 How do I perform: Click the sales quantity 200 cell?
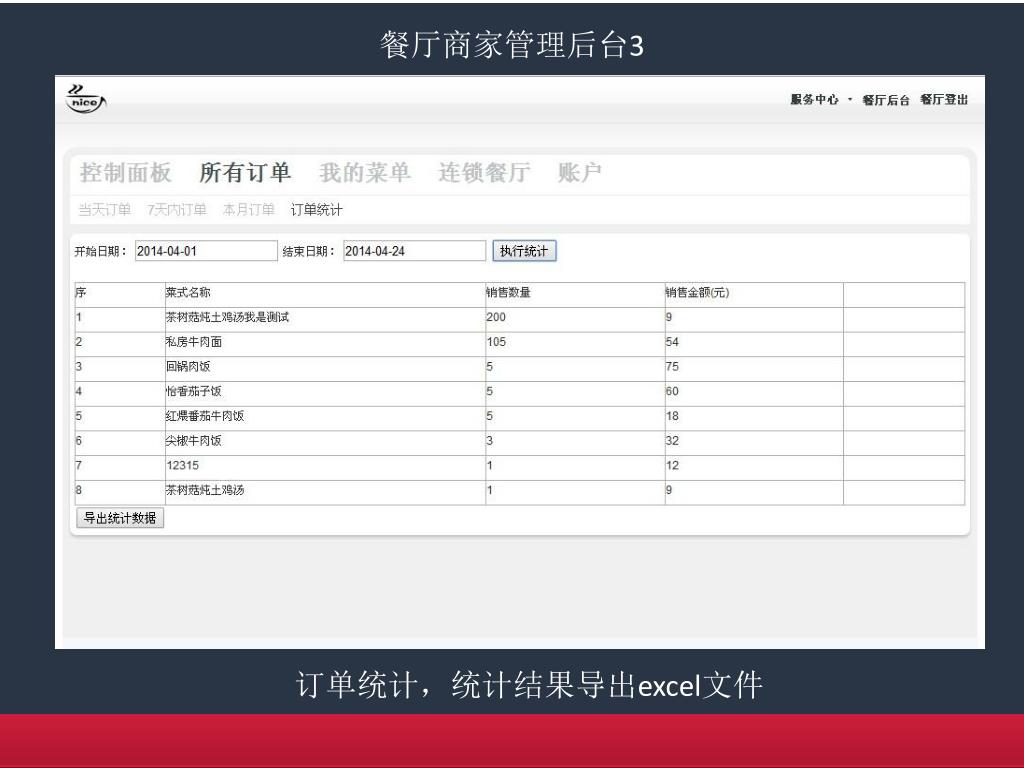click(575, 319)
